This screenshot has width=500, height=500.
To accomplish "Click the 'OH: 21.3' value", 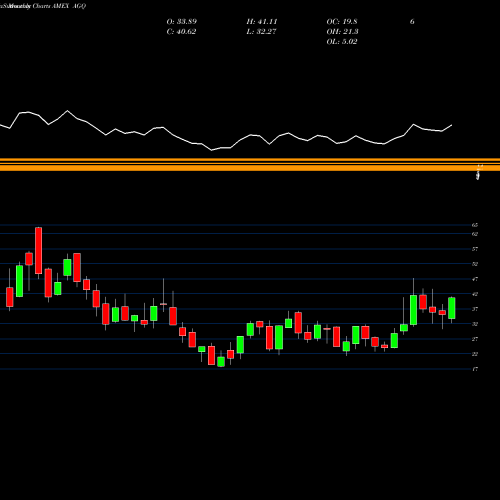I will pyautogui.click(x=342, y=32).
